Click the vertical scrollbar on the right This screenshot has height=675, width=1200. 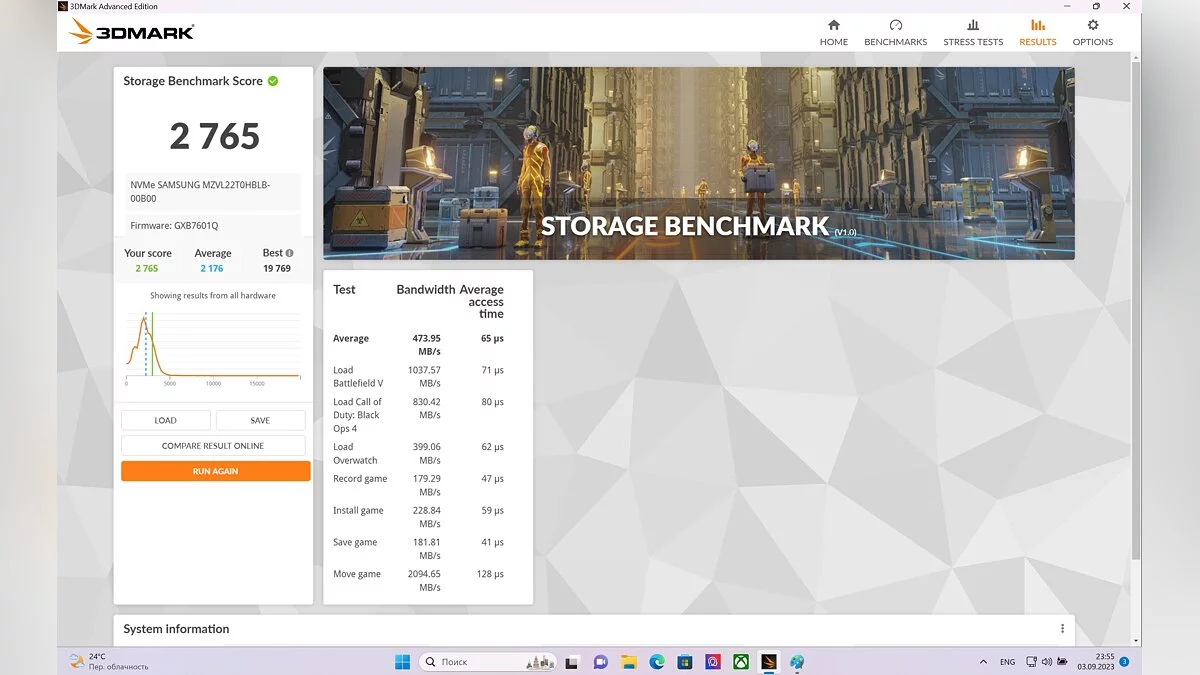coord(1135,300)
